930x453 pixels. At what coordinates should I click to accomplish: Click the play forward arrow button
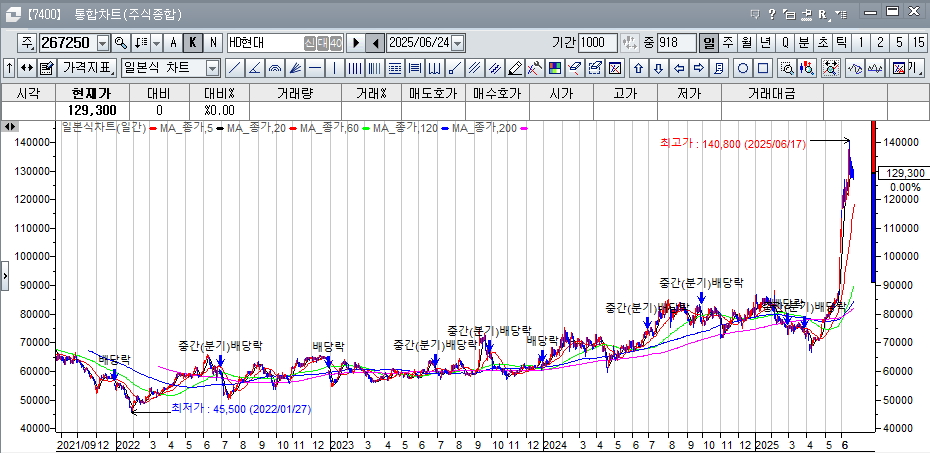[355, 43]
